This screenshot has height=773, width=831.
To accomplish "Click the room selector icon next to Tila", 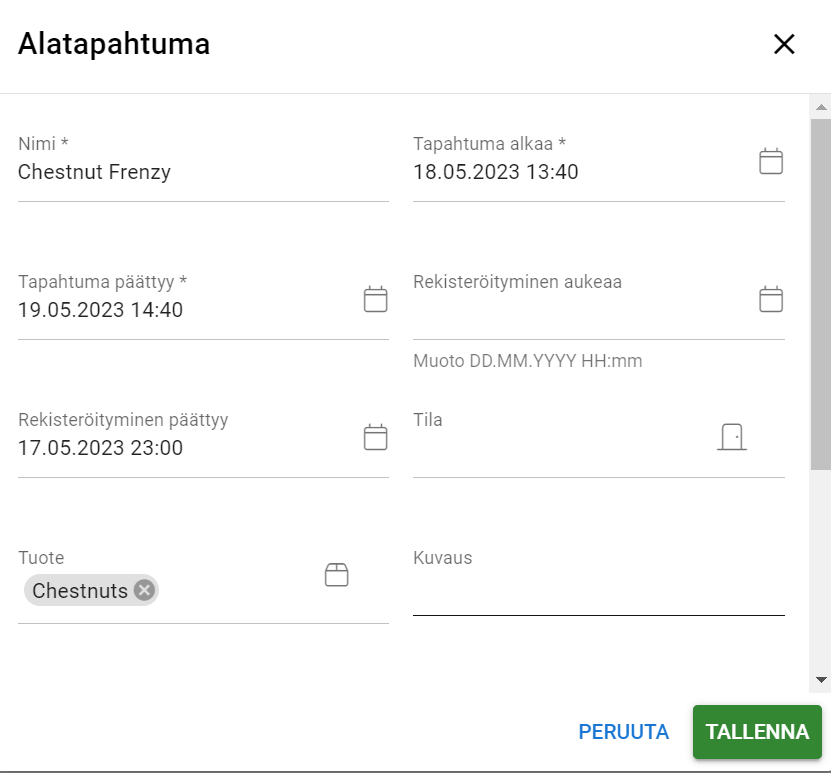I will point(731,436).
